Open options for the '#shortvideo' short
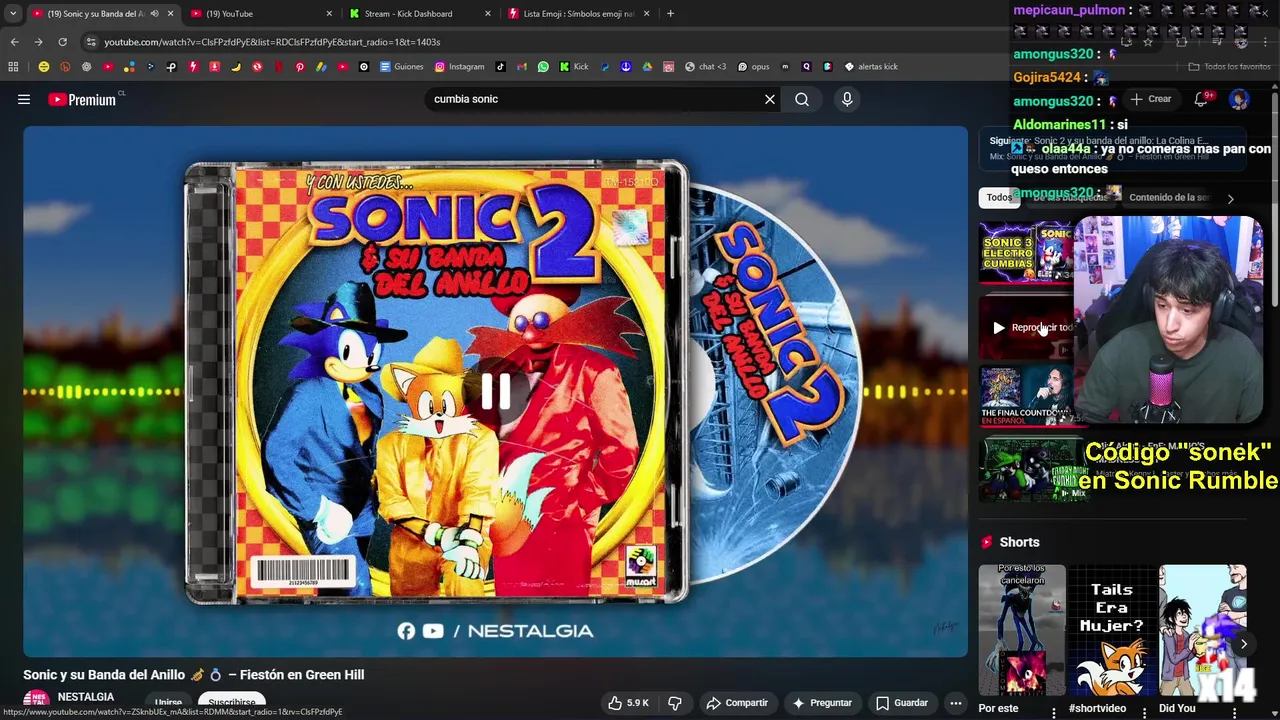The image size is (1280, 720). [x=1143, y=711]
